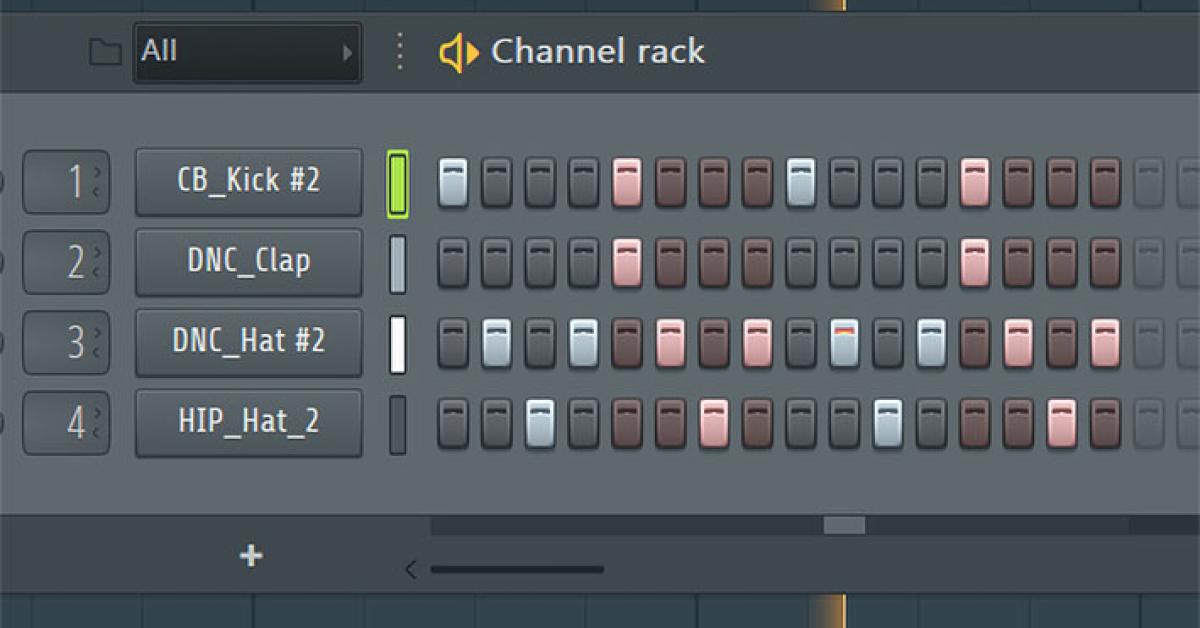The height and width of the screenshot is (628, 1200).
Task: Toggle step 5 on CB_Kick #2 row
Action: coord(627,182)
